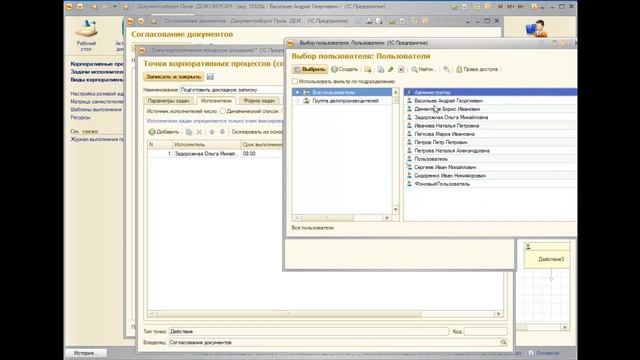Open the Ресурсы link in navigation

point(80,118)
